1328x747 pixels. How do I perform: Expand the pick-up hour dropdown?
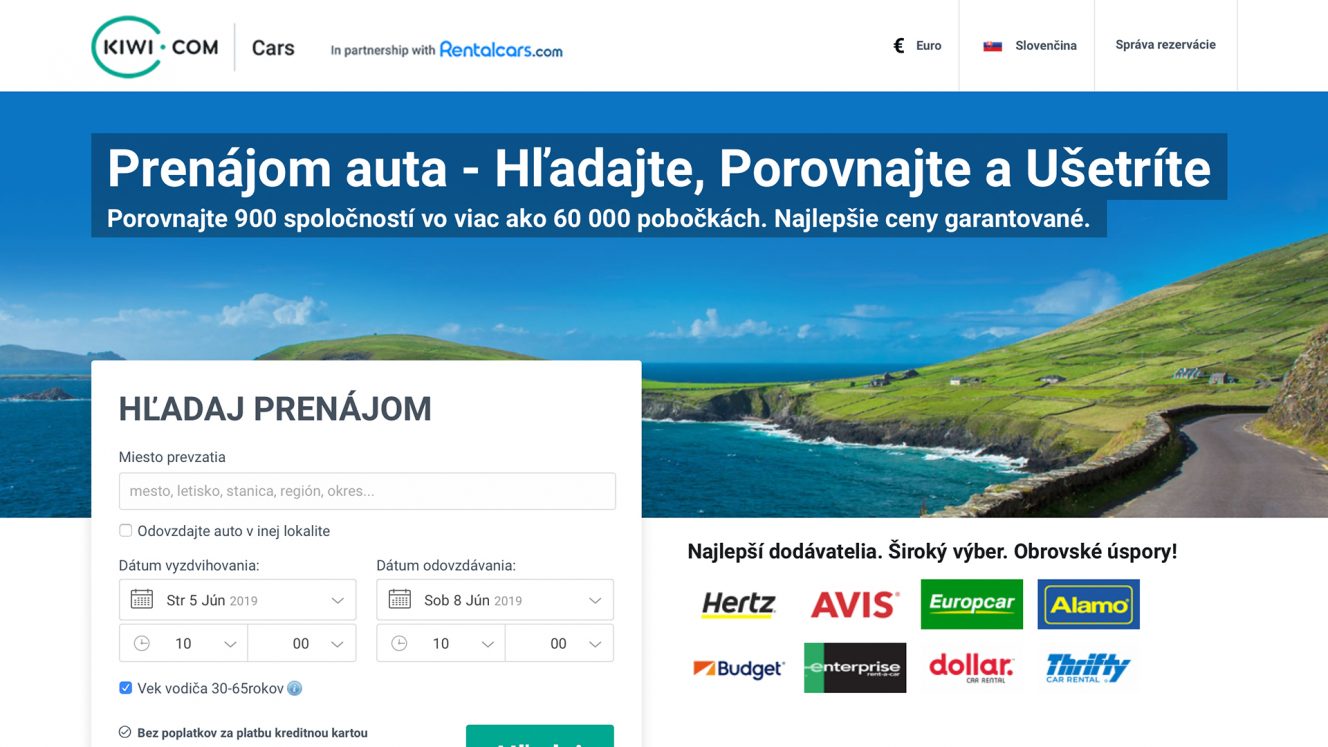[183, 643]
